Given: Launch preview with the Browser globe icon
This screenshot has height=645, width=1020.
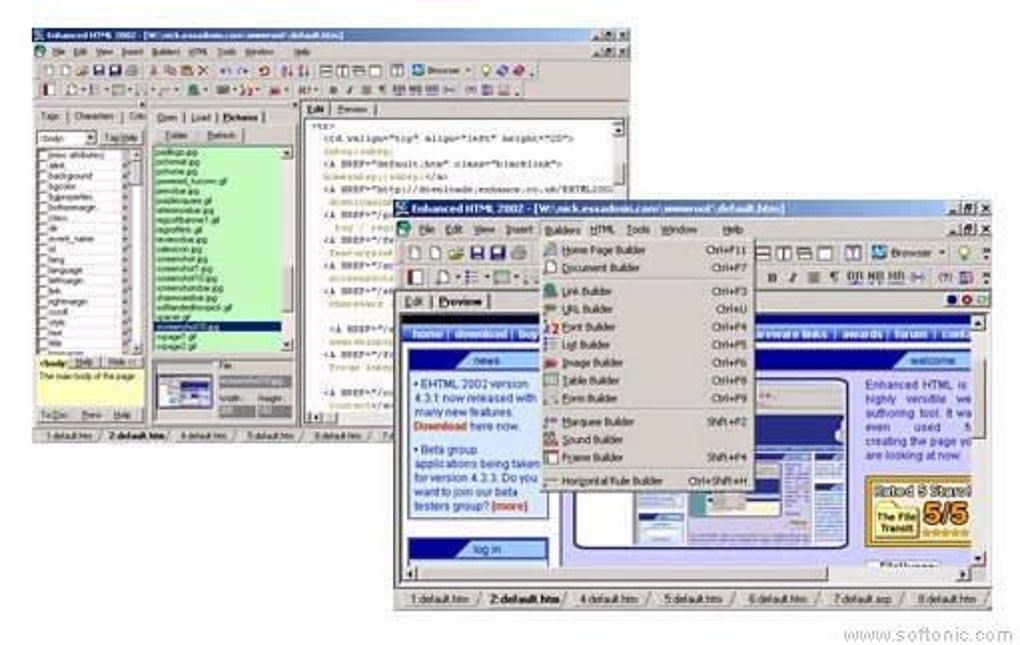Looking at the screenshot, I should [879, 252].
